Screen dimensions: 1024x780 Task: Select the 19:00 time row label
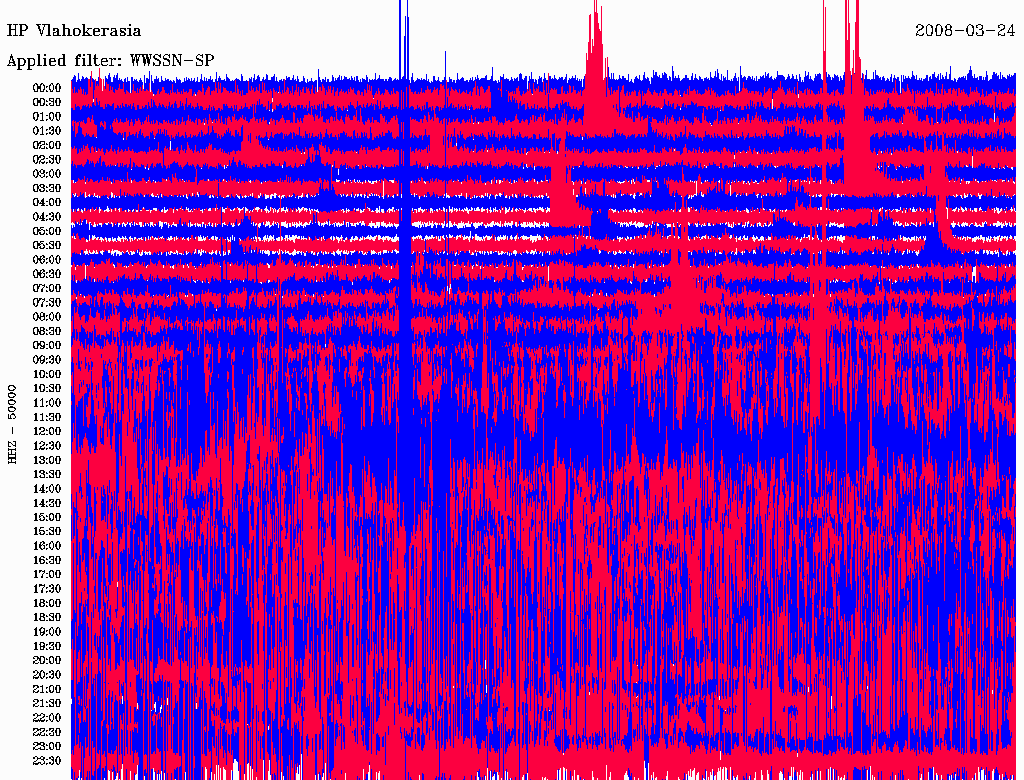47,632
